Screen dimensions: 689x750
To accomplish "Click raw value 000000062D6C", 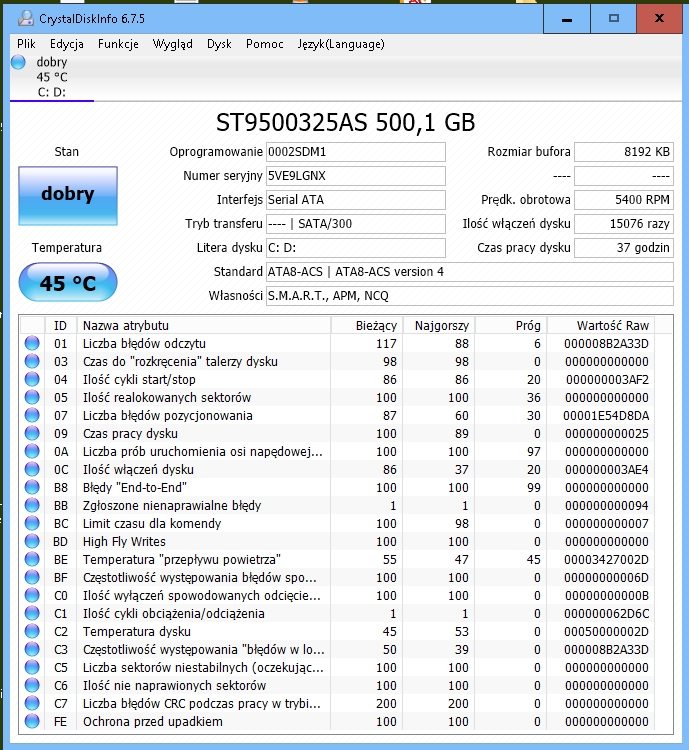I will coord(606,614).
